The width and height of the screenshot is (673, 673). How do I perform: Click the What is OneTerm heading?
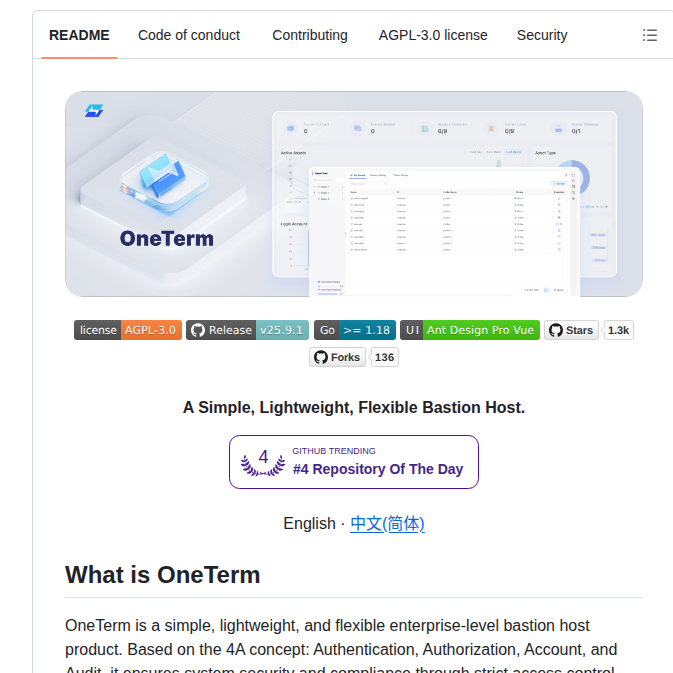coord(163,575)
